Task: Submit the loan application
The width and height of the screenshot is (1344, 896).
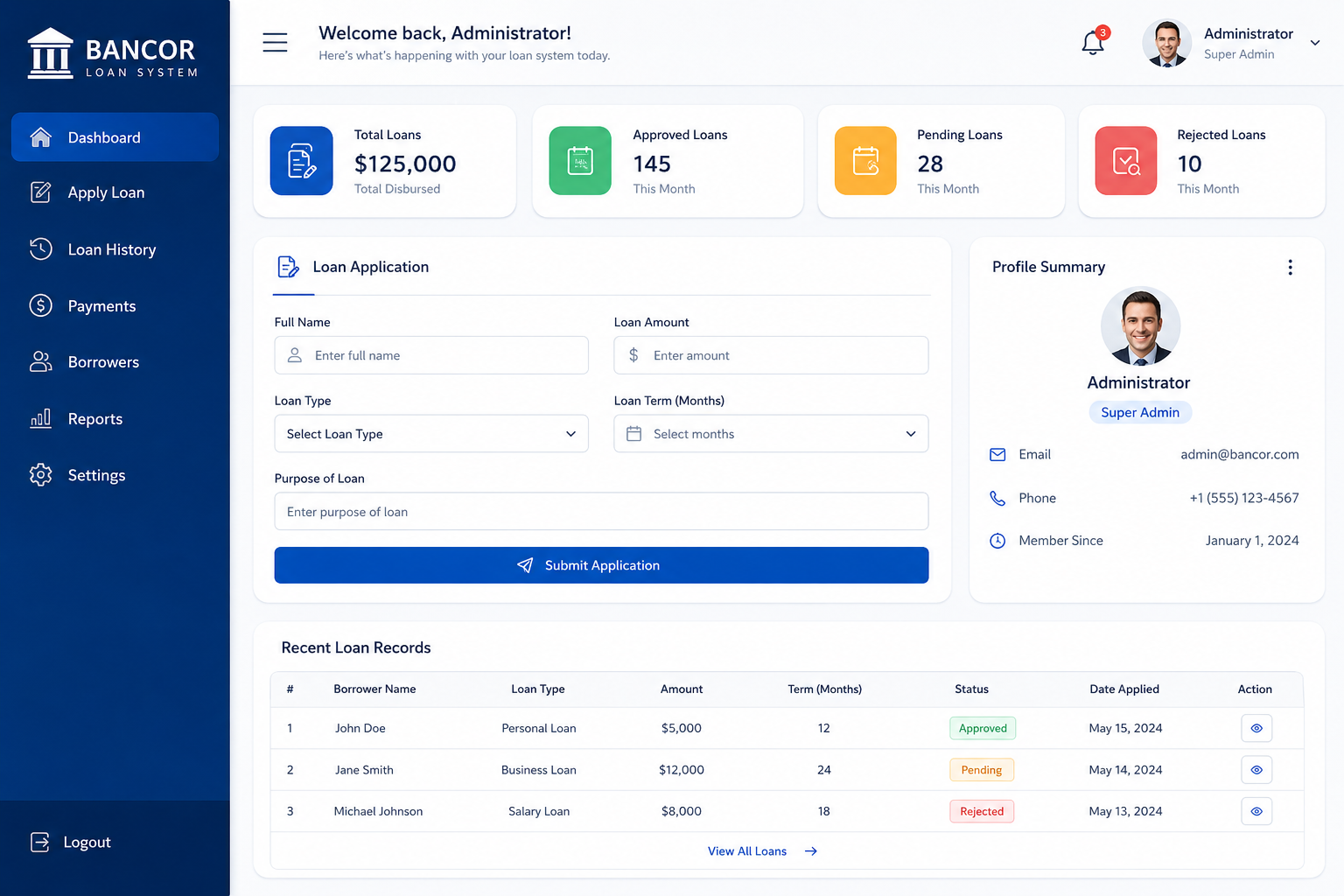Action: (601, 565)
